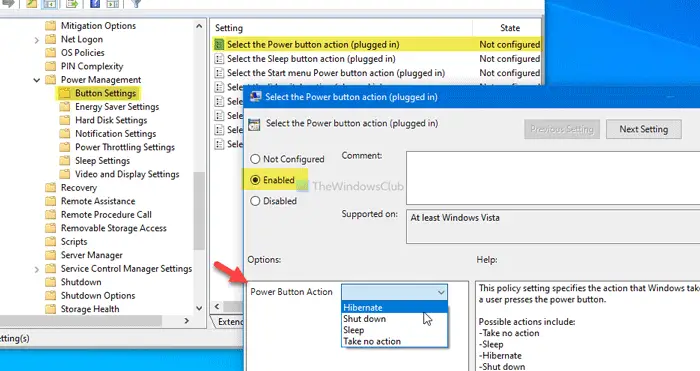The height and width of the screenshot is (371, 700).
Task: Toggle the Show/Hide Action Pane toolbar icon
Action: click(x=112, y=4)
